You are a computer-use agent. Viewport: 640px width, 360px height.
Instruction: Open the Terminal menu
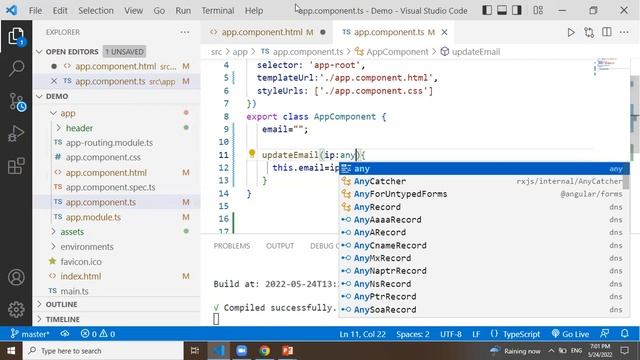218,11
